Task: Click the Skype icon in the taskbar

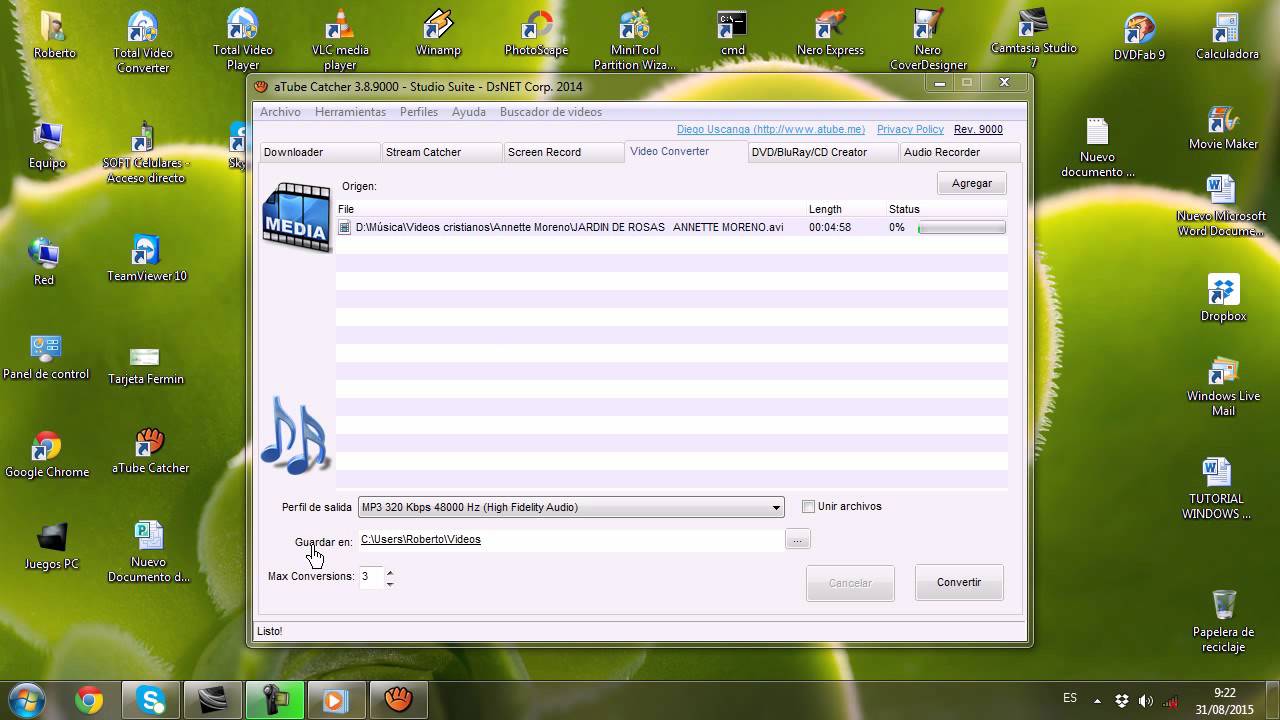Action: tap(152, 700)
